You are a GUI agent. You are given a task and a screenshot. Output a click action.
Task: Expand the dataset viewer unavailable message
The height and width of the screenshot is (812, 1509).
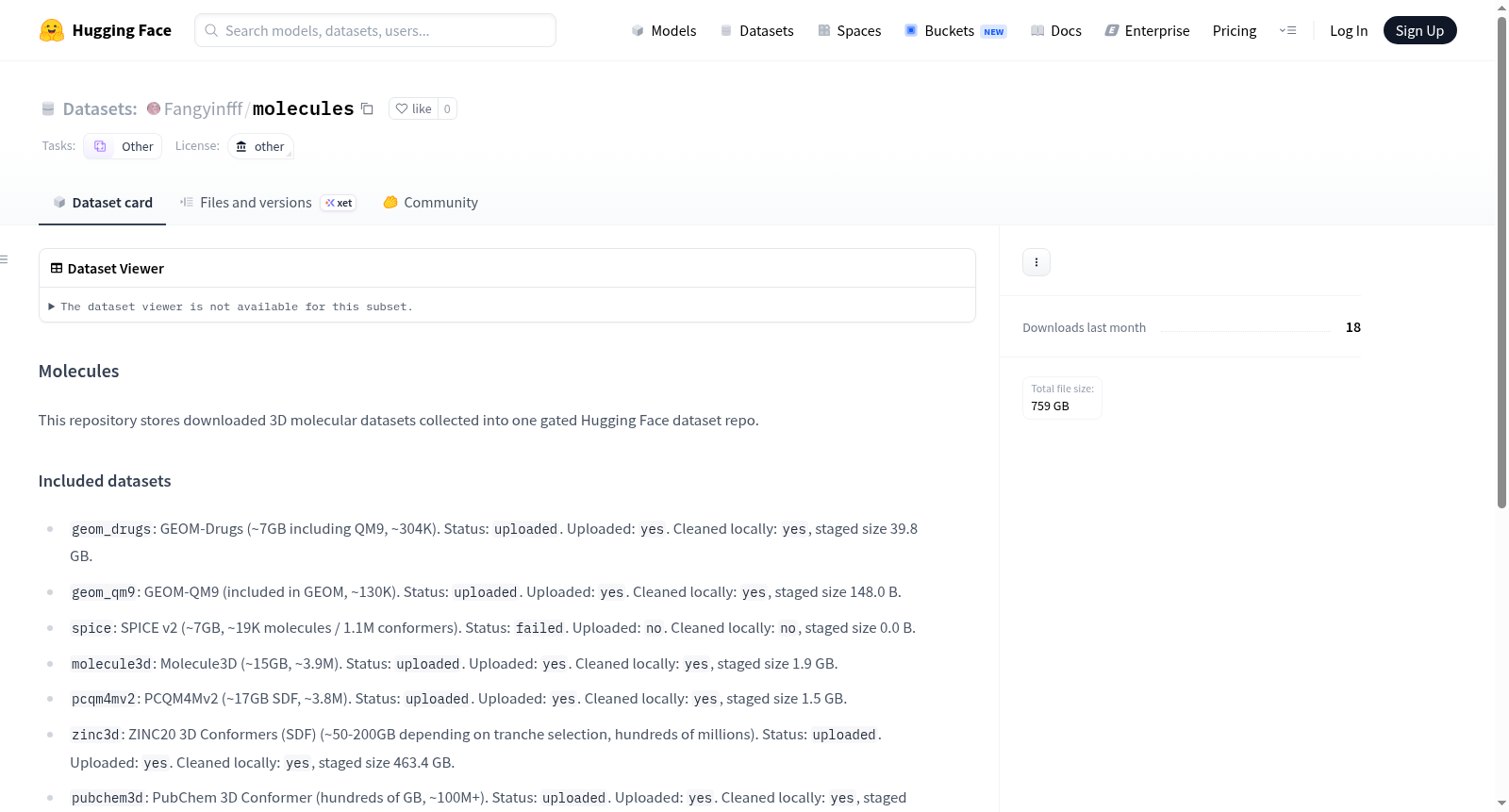pos(231,307)
